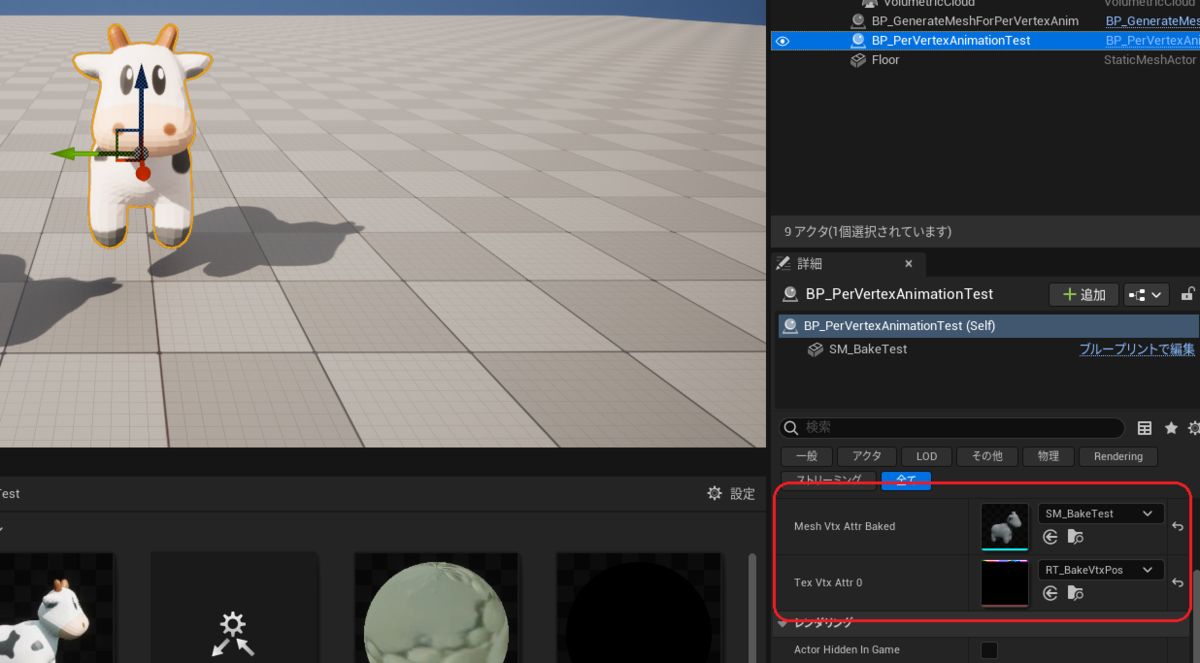Click the 追加 button to add a component
The image size is (1200, 663).
(x=1083, y=294)
